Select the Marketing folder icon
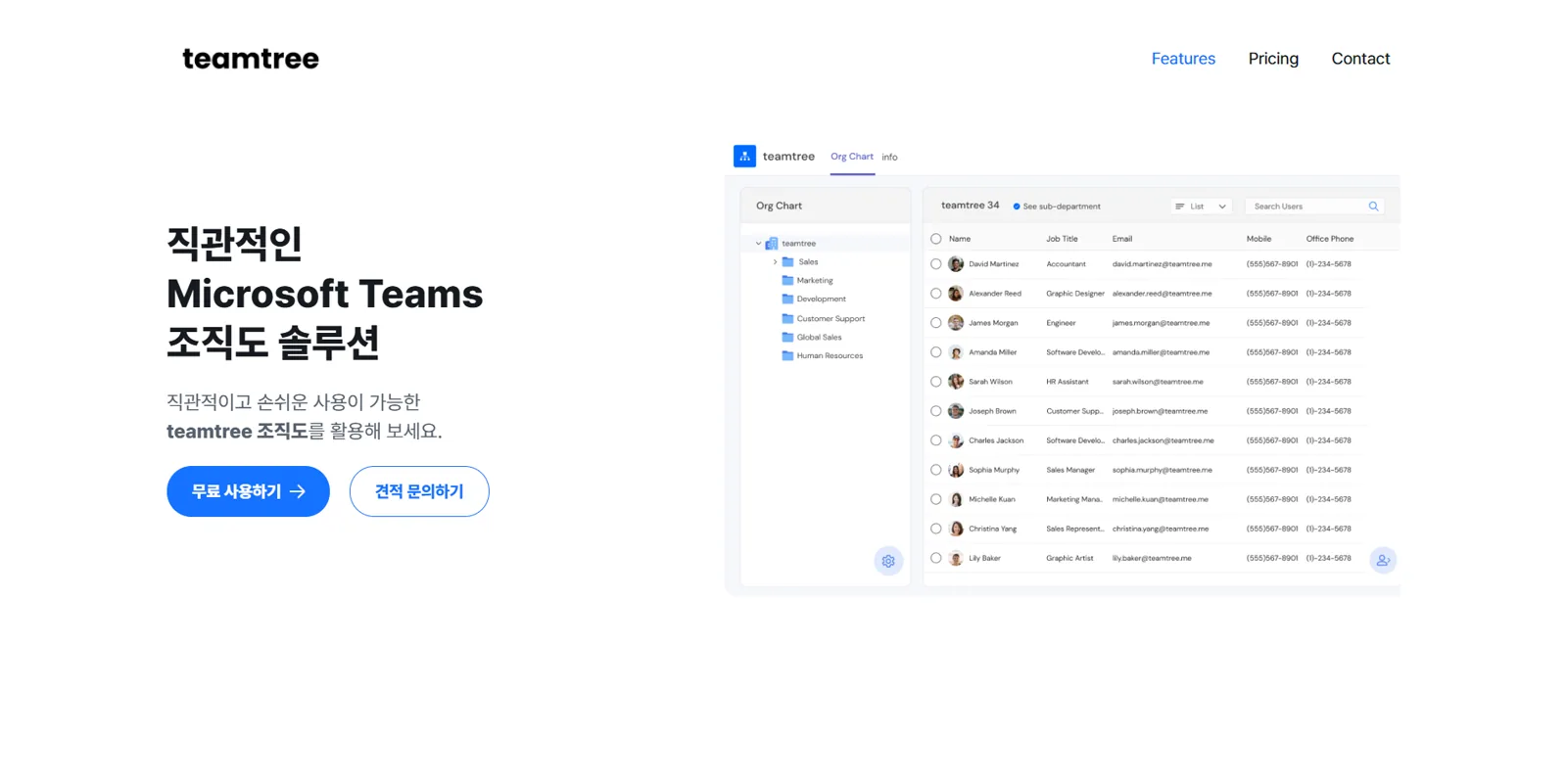Screen dimensions: 1567x784 787,281
